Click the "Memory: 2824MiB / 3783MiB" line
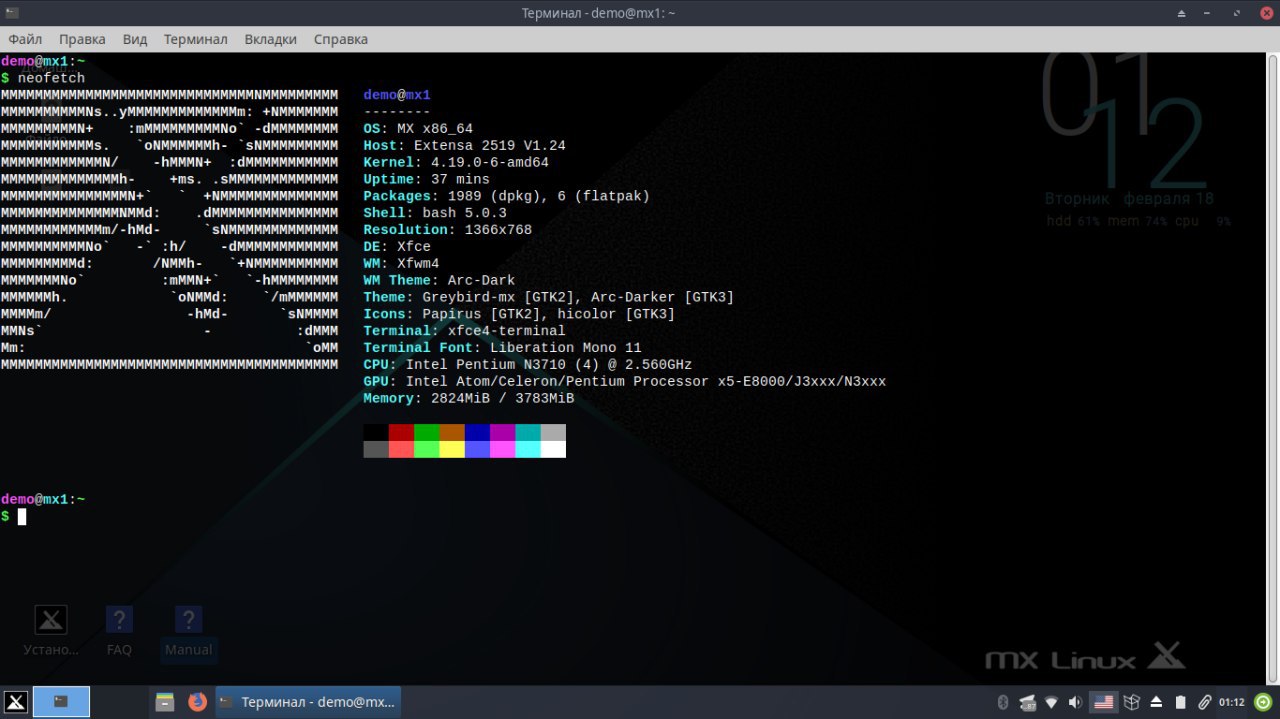Screen dimensions: 1280x719 pyautogui.click(x=469, y=398)
